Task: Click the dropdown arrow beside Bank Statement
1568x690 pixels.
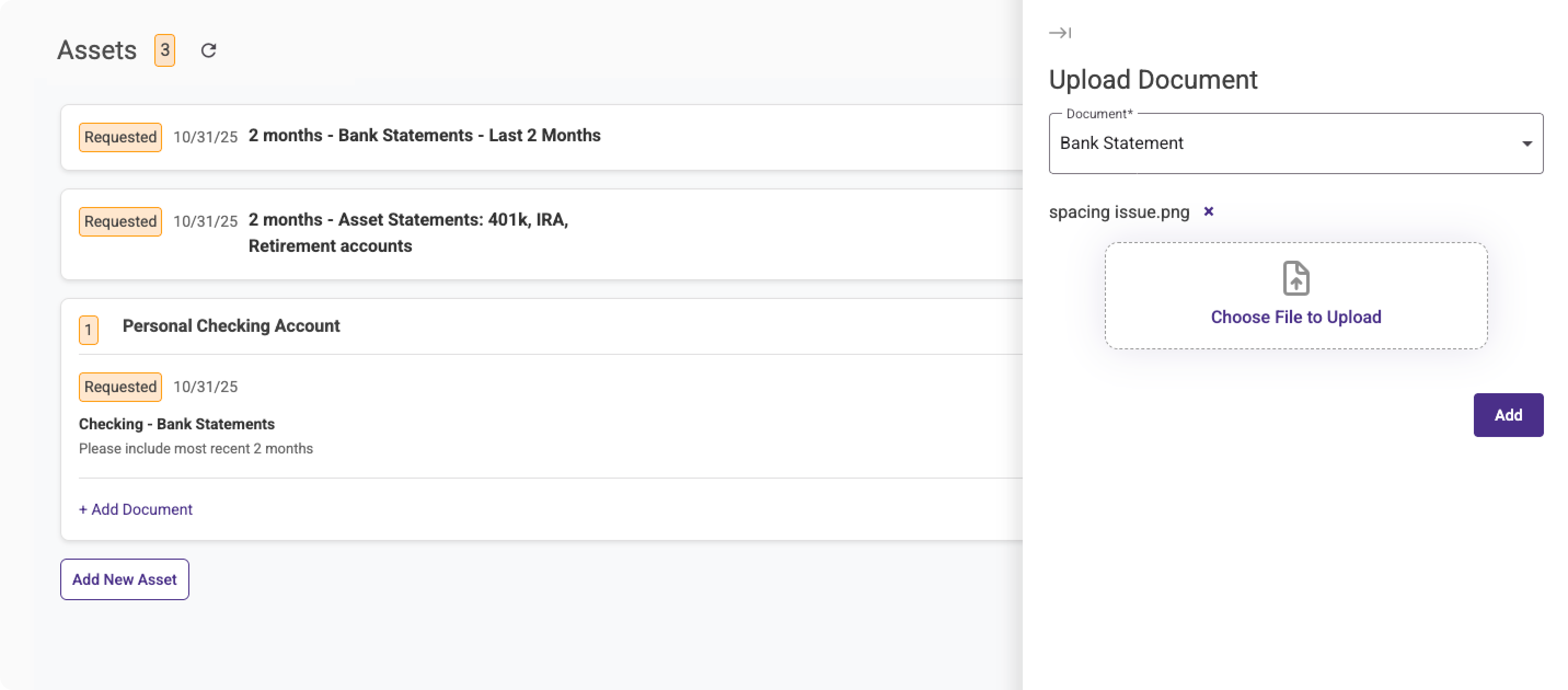Action: 1526,143
